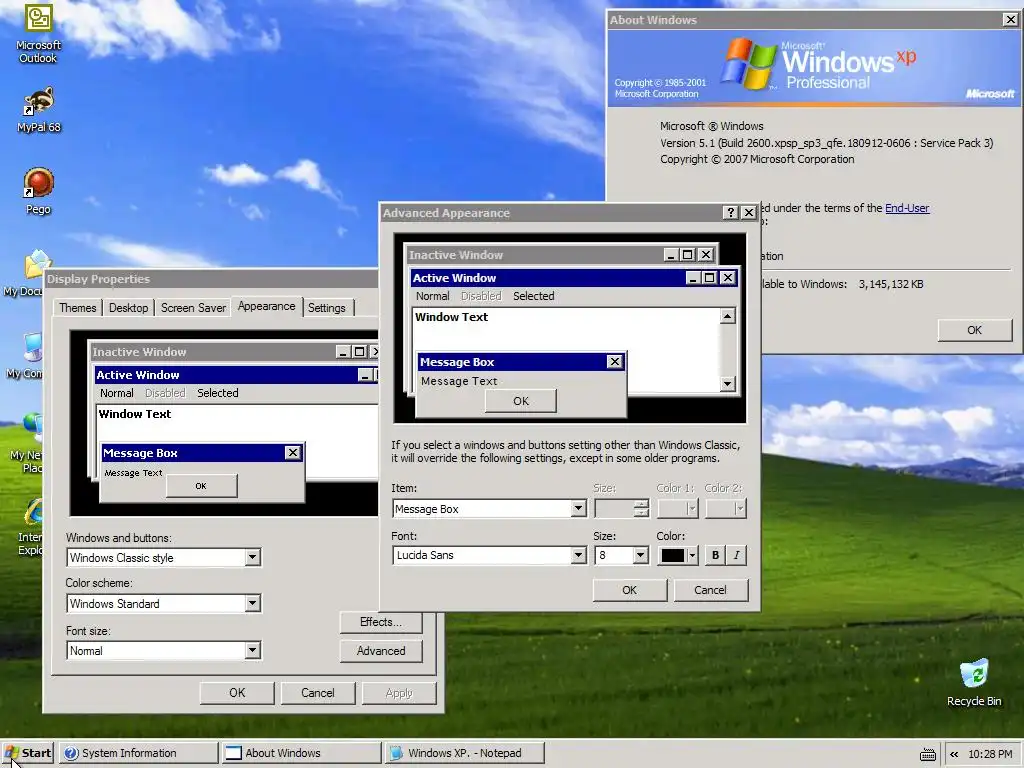
Task: Close the About Windows dialog
Action: point(1010,20)
